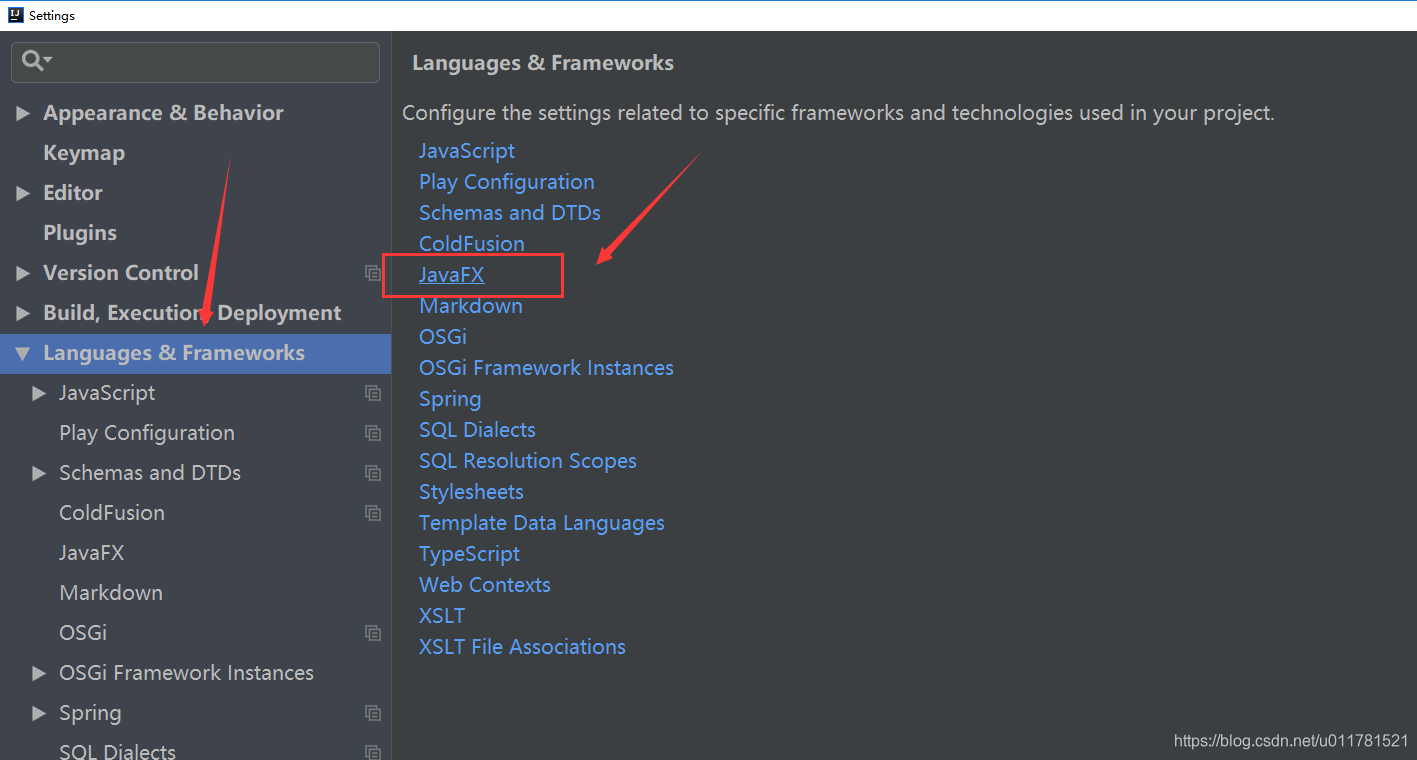Screen dimensions: 1417x760
Task: Focus the settings search input field
Action: 195,62
